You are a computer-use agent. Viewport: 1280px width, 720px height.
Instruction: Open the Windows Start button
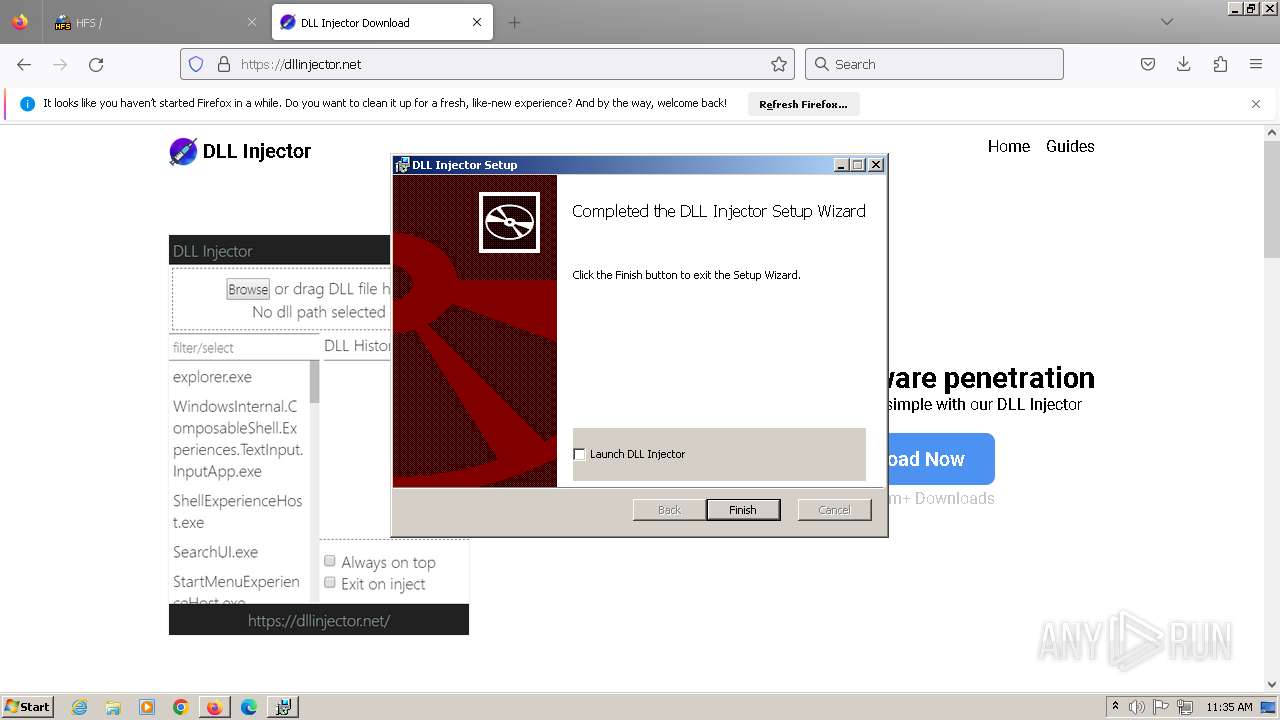[x=27, y=707]
